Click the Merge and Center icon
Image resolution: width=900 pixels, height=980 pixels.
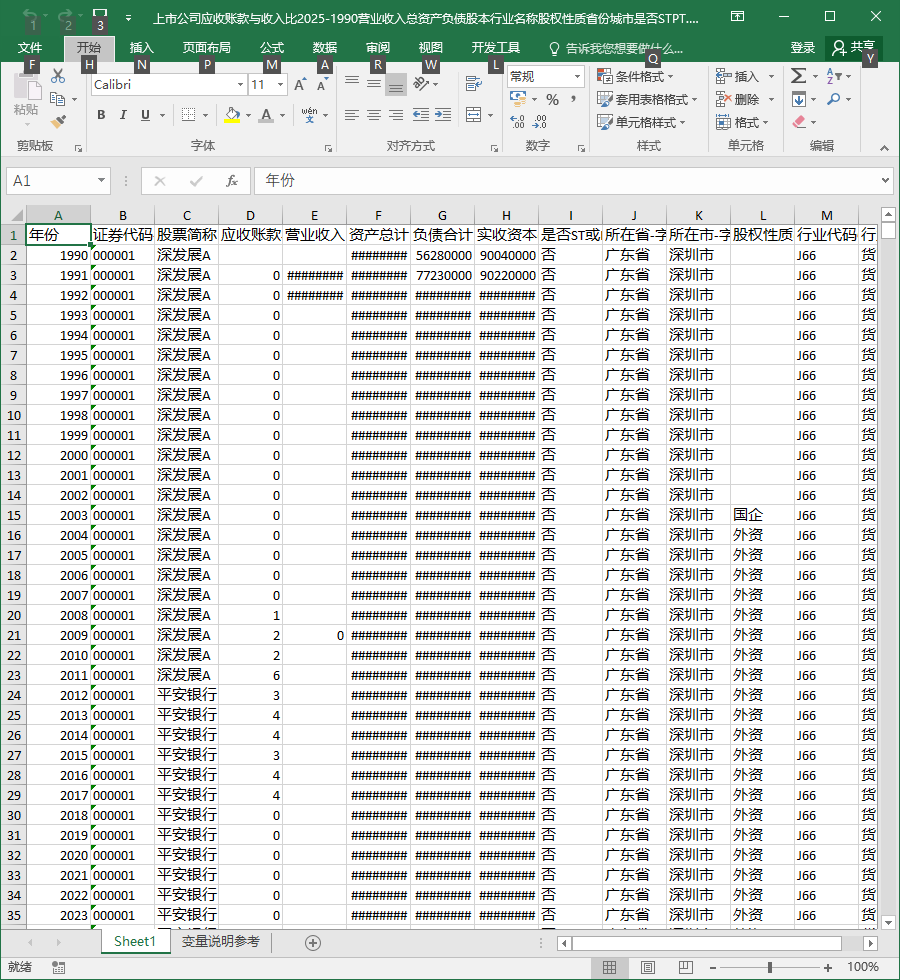click(474, 115)
